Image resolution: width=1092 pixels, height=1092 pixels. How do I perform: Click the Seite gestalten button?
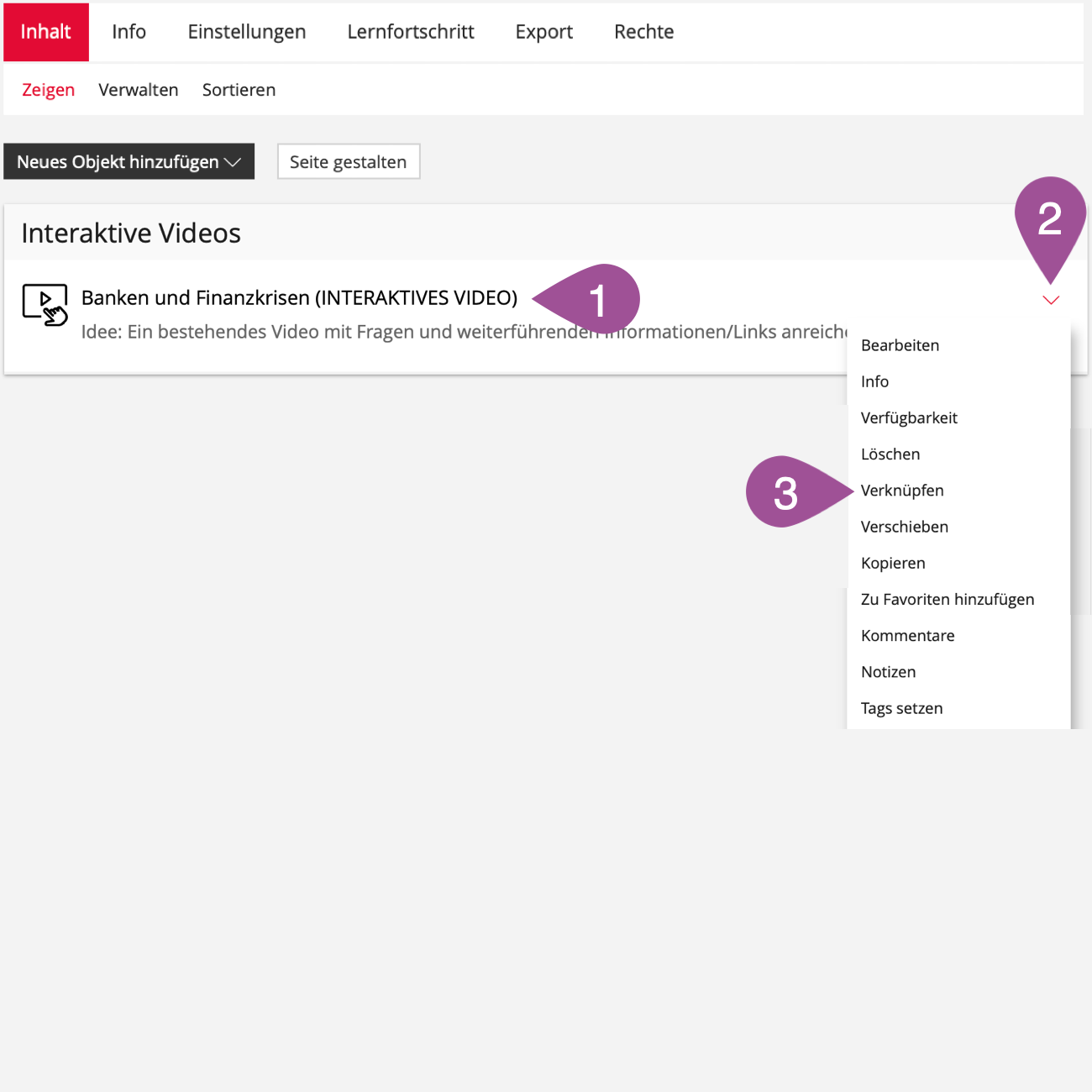pyautogui.click(x=348, y=162)
